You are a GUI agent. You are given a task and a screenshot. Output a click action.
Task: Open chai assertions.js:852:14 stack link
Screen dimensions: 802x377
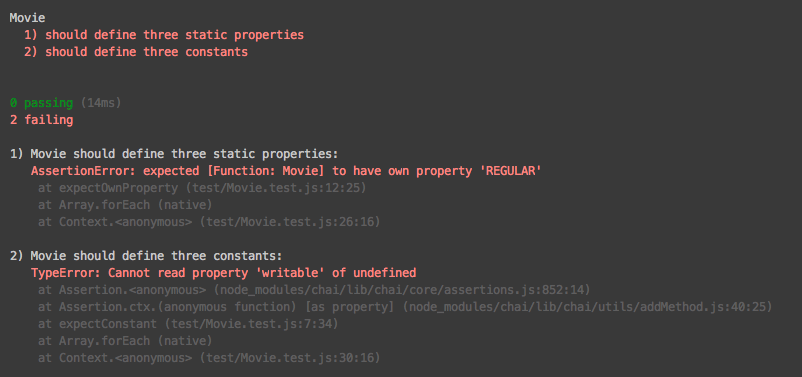coord(402,290)
